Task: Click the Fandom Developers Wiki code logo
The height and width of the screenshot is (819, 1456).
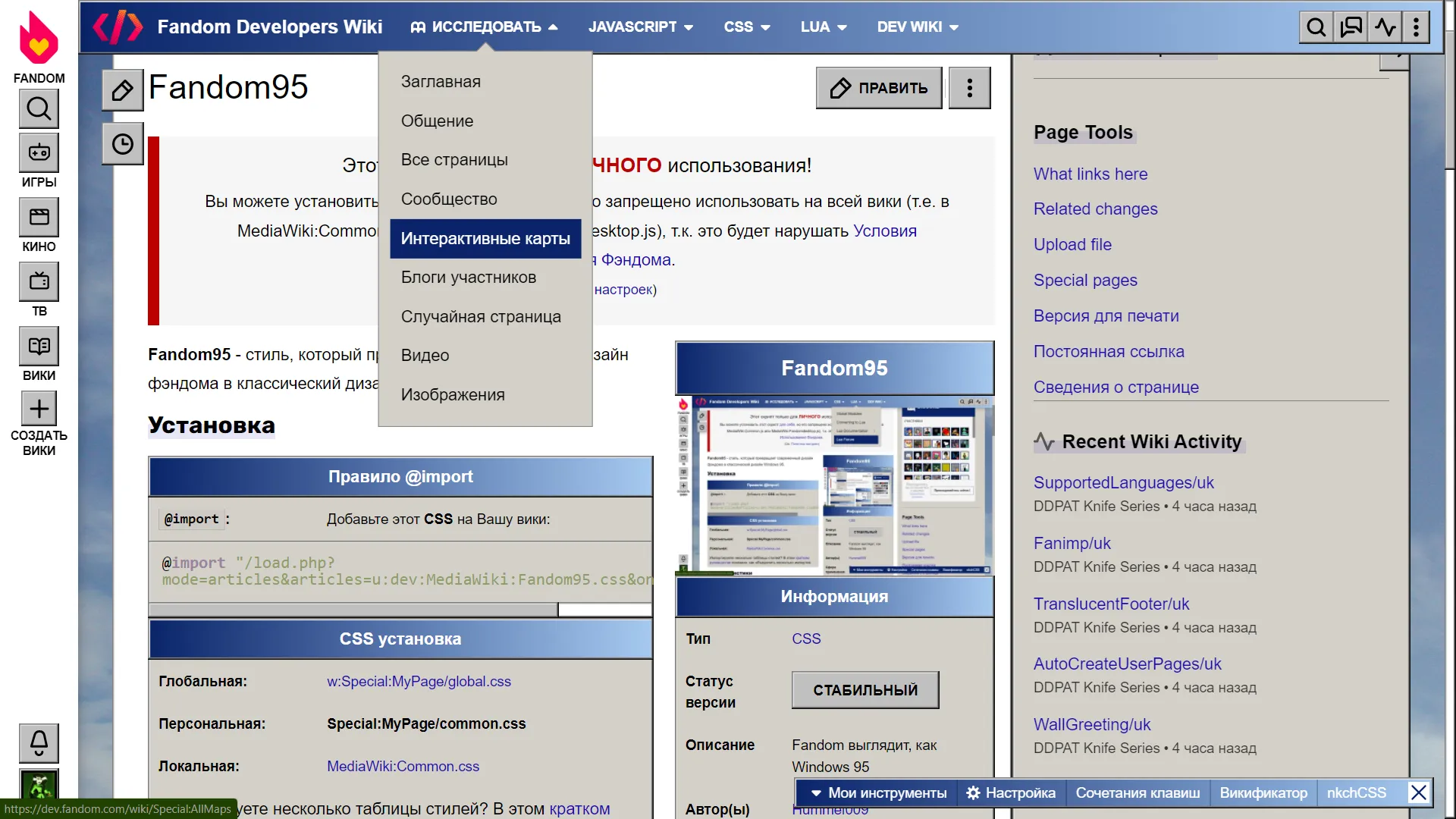Action: [118, 27]
